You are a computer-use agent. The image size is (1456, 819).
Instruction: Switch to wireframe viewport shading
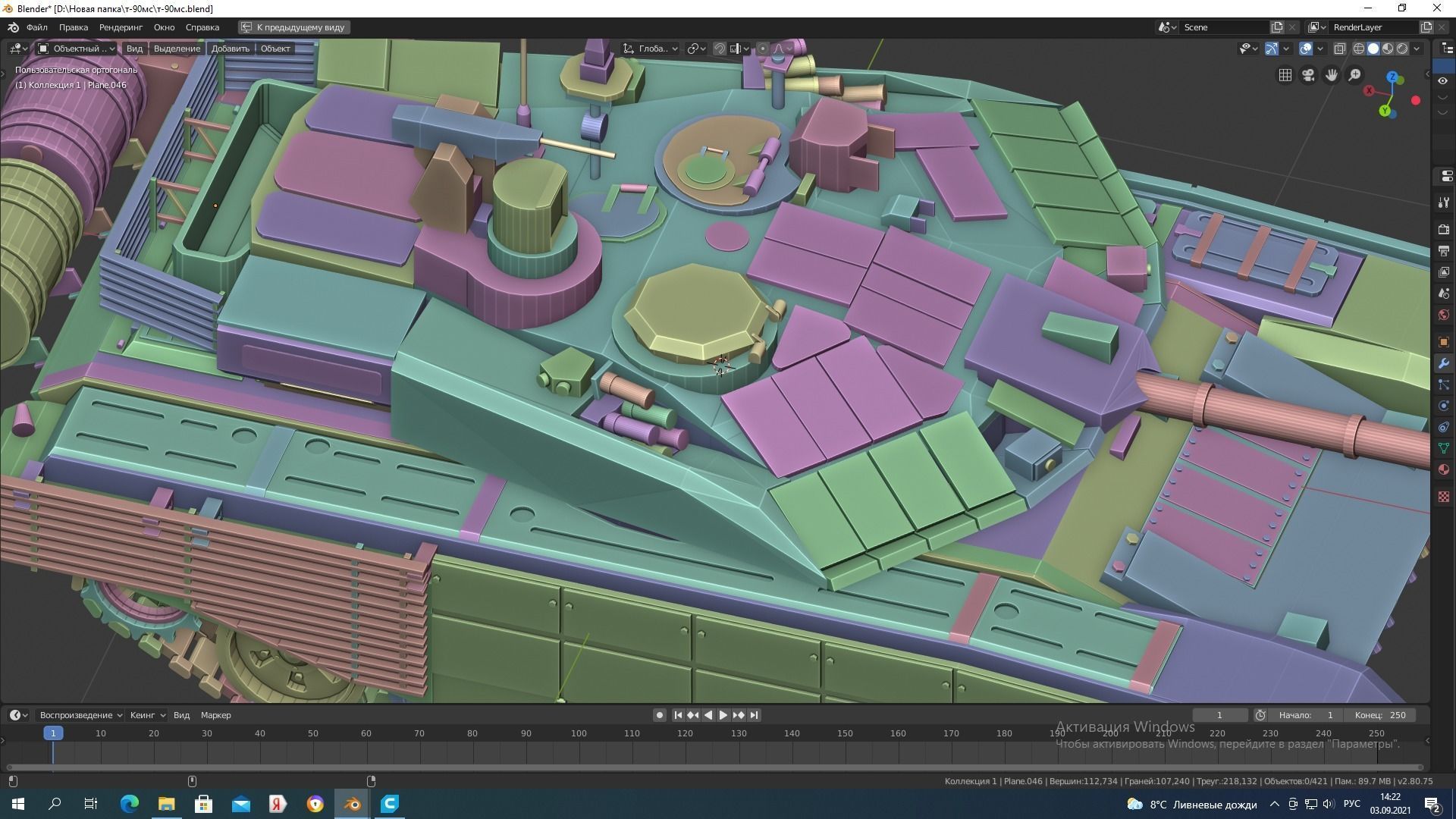1359,49
